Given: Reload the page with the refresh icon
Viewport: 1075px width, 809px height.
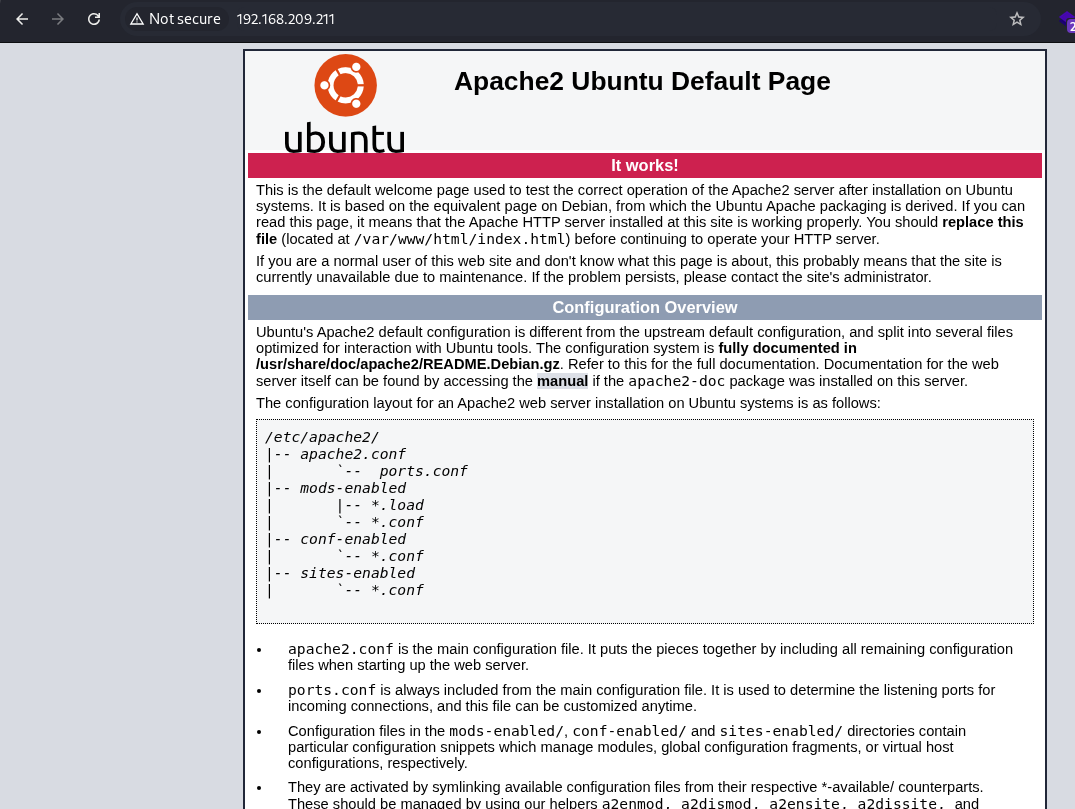Looking at the screenshot, I should point(94,19).
